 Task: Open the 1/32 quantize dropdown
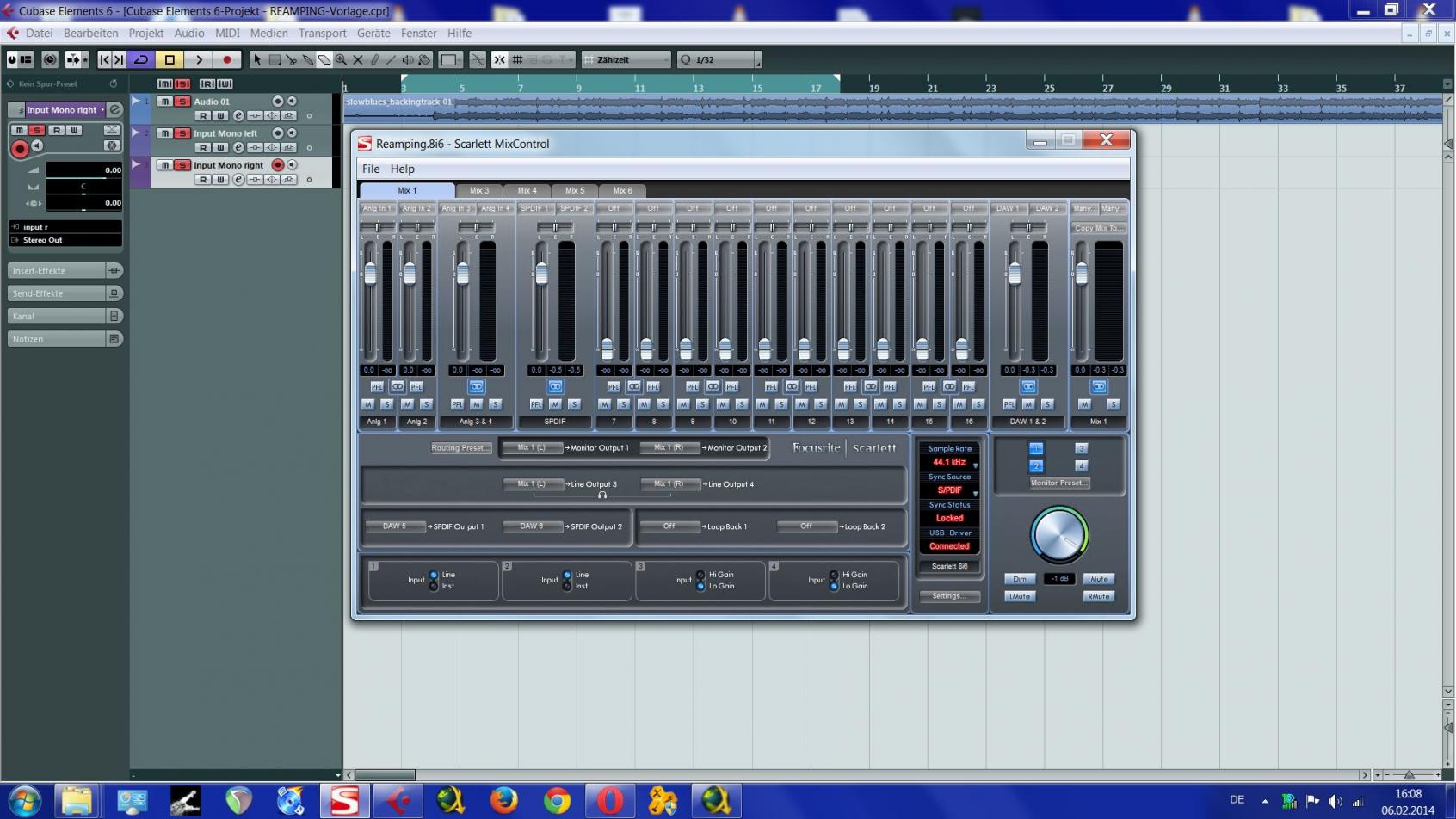tap(719, 59)
